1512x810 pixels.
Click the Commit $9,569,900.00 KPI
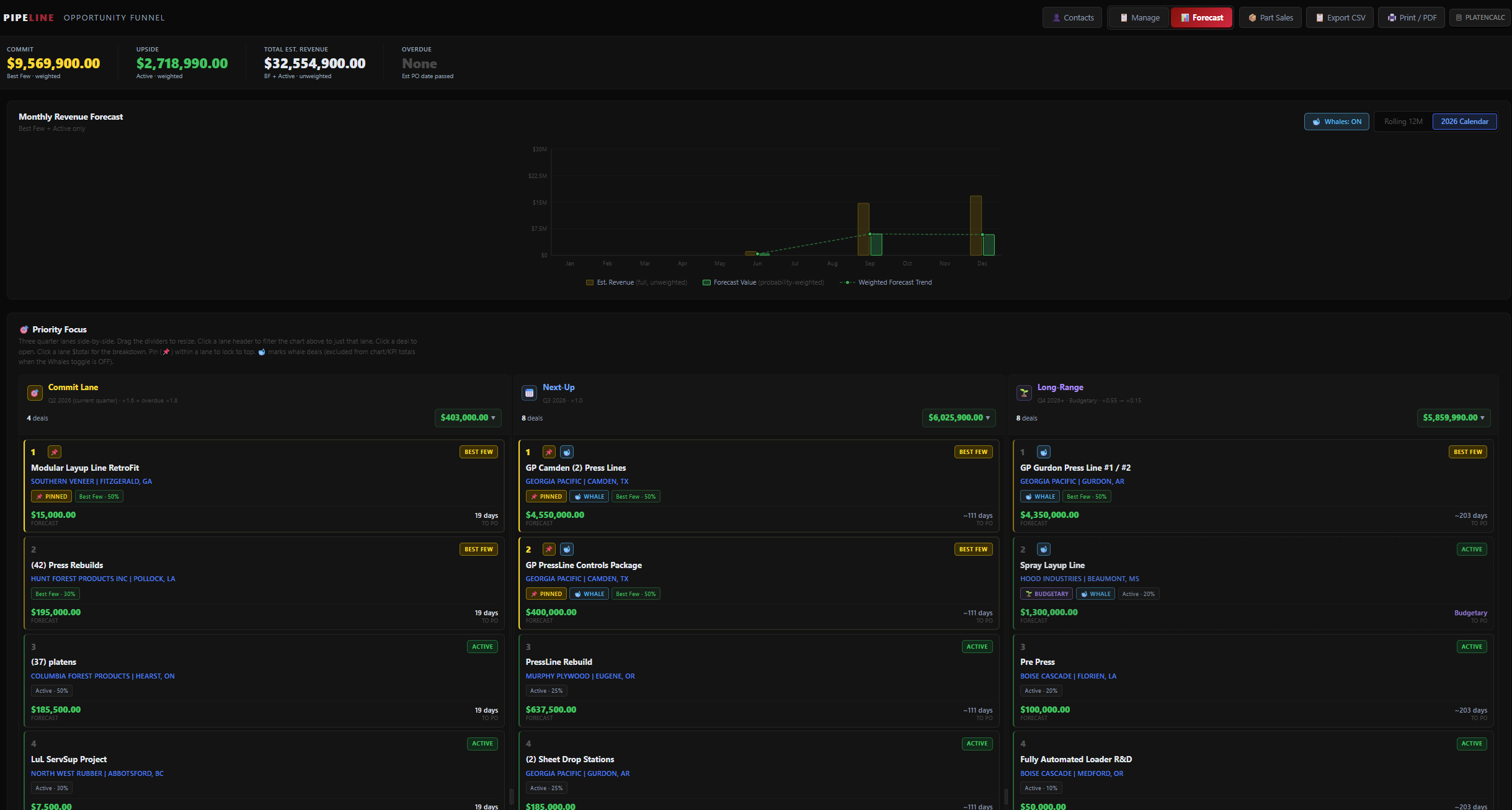53,63
